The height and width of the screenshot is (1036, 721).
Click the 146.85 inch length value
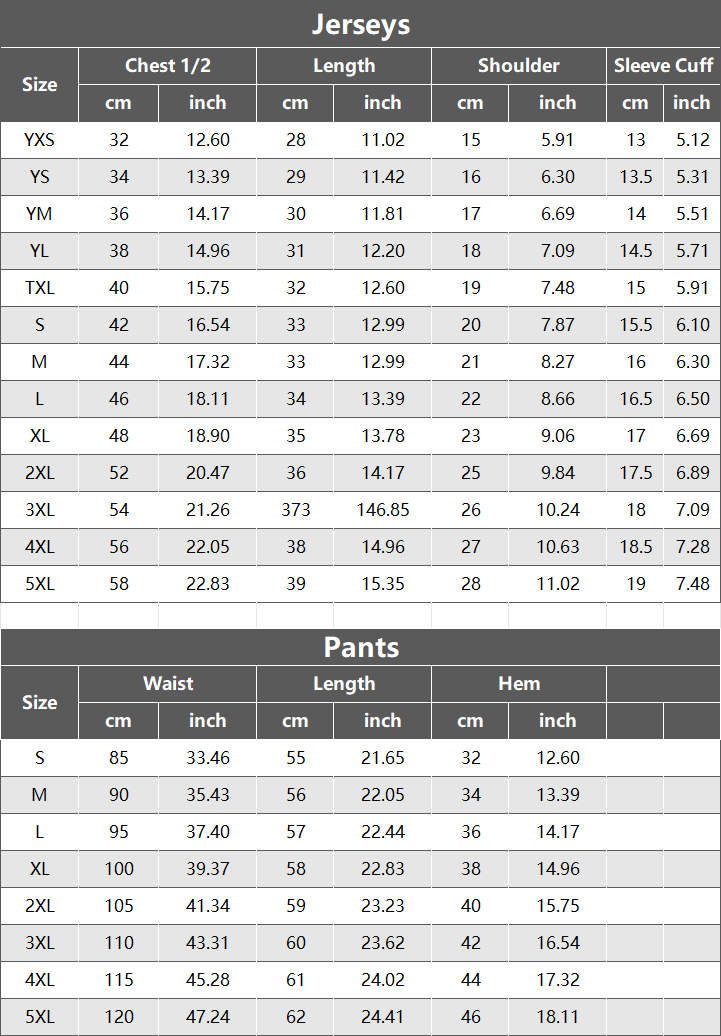click(x=382, y=510)
